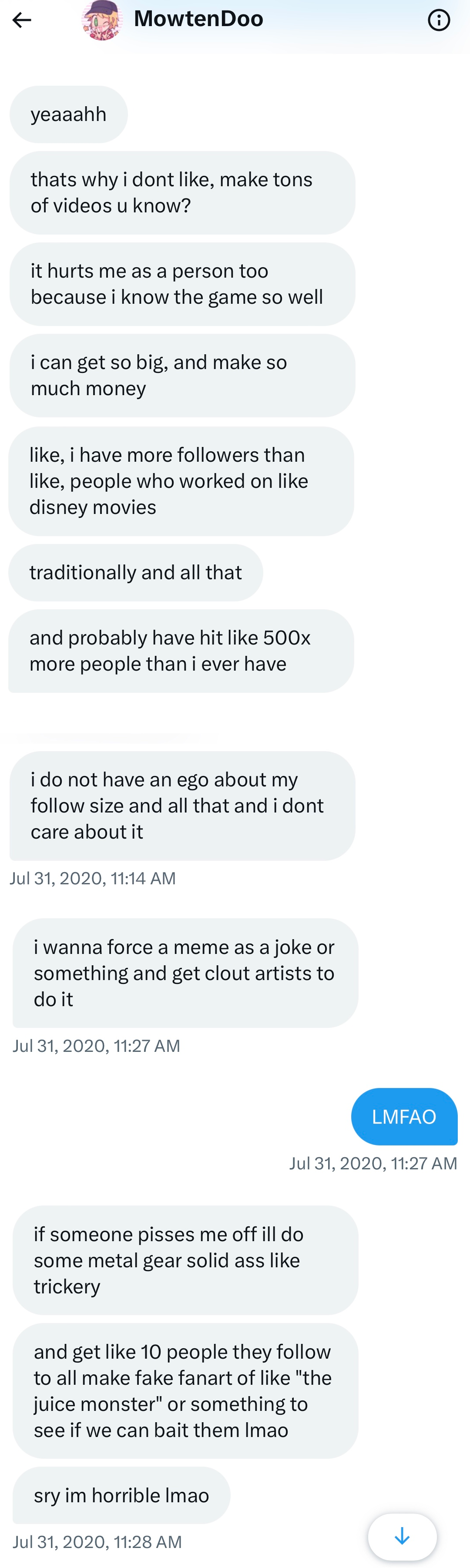Tap the 11:14 AM timestamp
The height and width of the screenshot is (1568, 470).
pos(93,878)
